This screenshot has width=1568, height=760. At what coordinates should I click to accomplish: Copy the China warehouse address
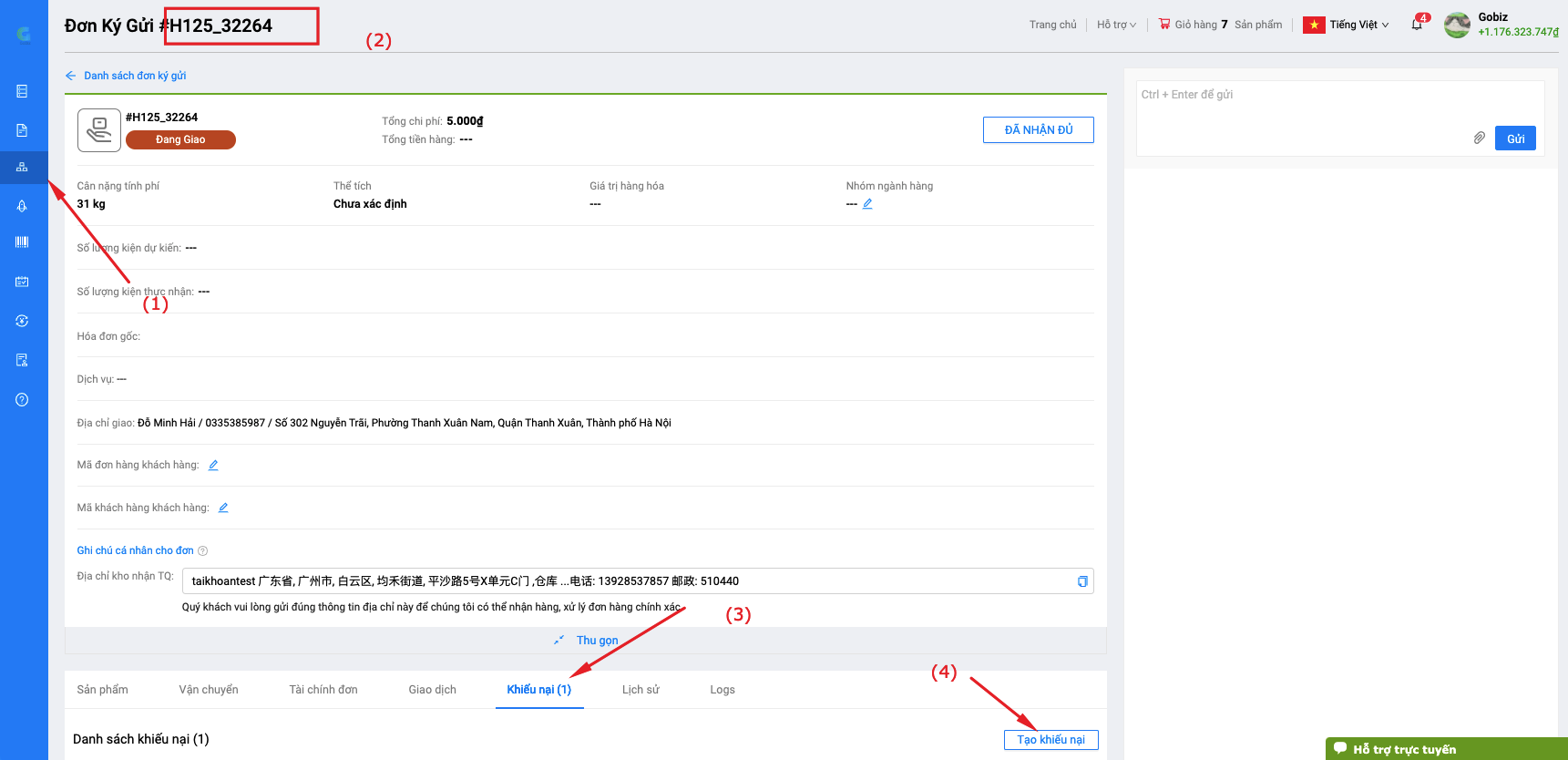1082,581
